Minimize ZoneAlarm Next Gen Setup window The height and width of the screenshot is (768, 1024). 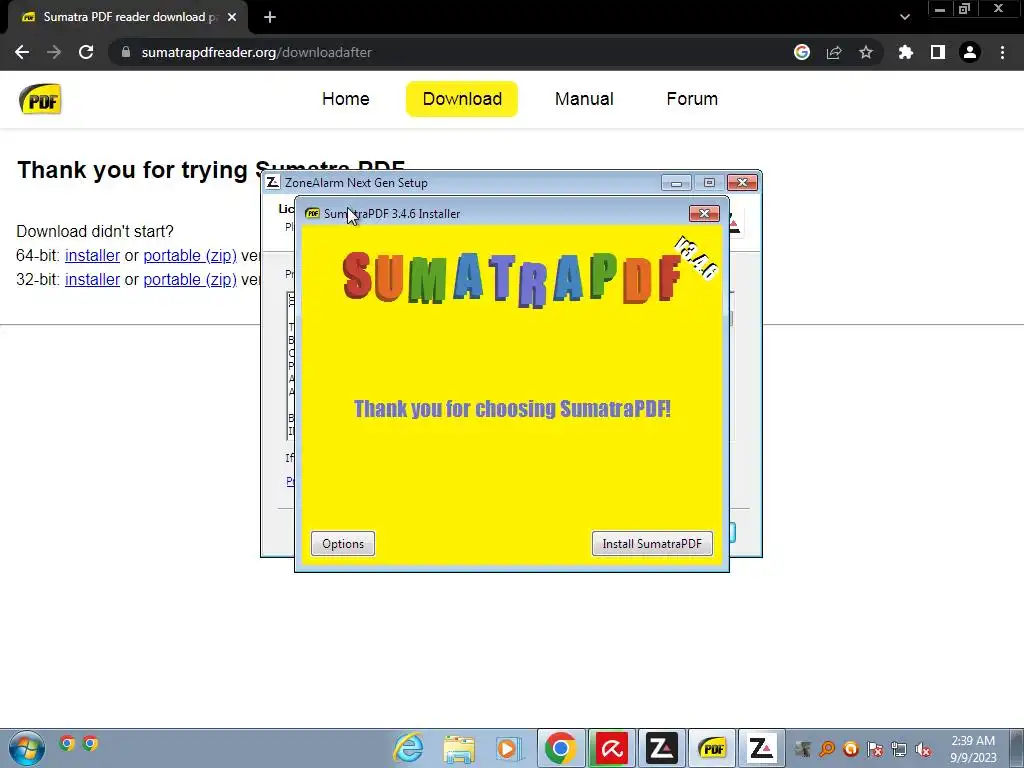click(676, 183)
